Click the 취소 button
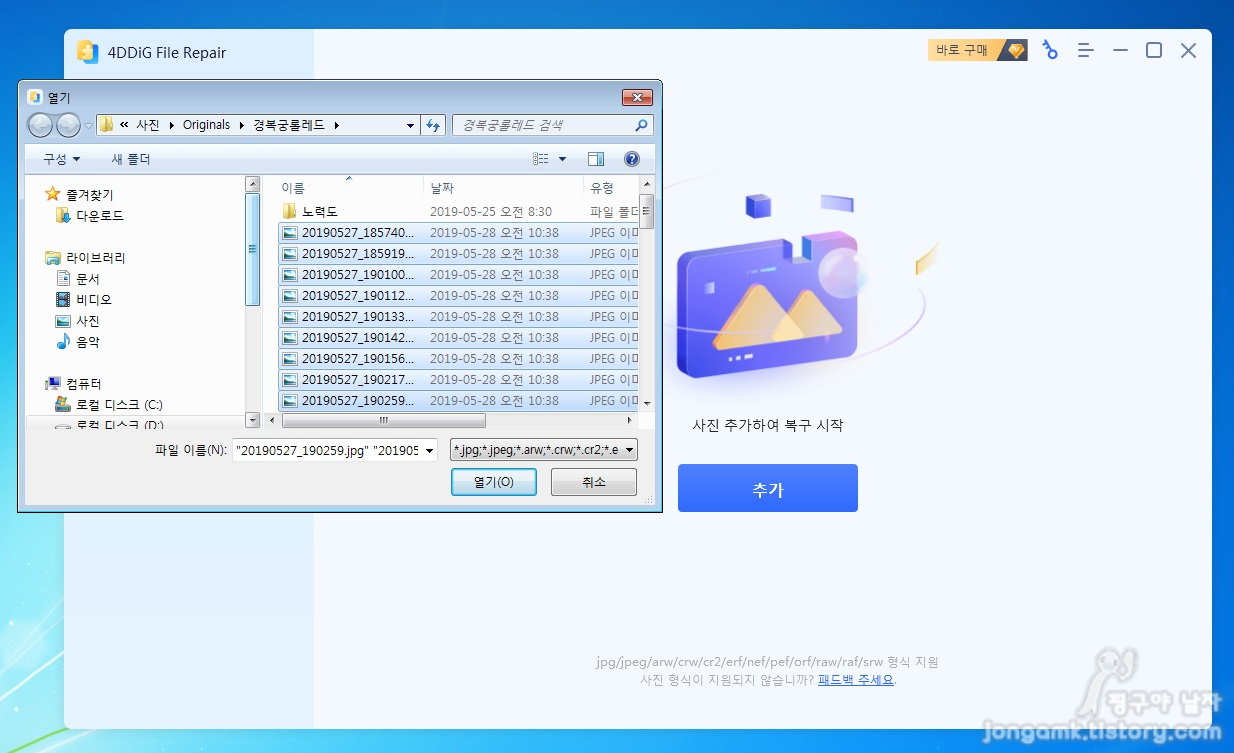The height and width of the screenshot is (753, 1234). point(594,482)
